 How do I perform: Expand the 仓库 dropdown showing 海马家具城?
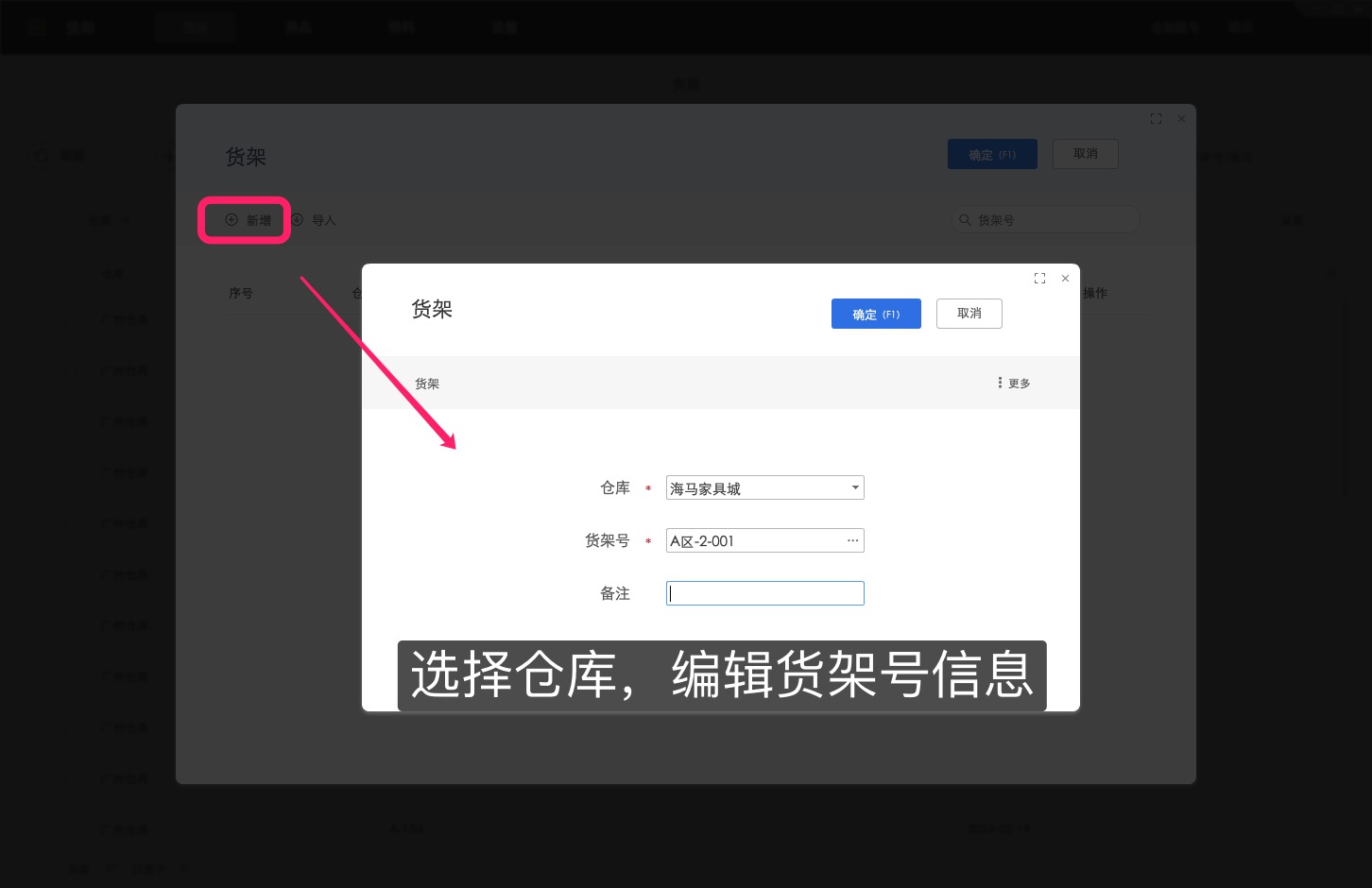point(855,487)
